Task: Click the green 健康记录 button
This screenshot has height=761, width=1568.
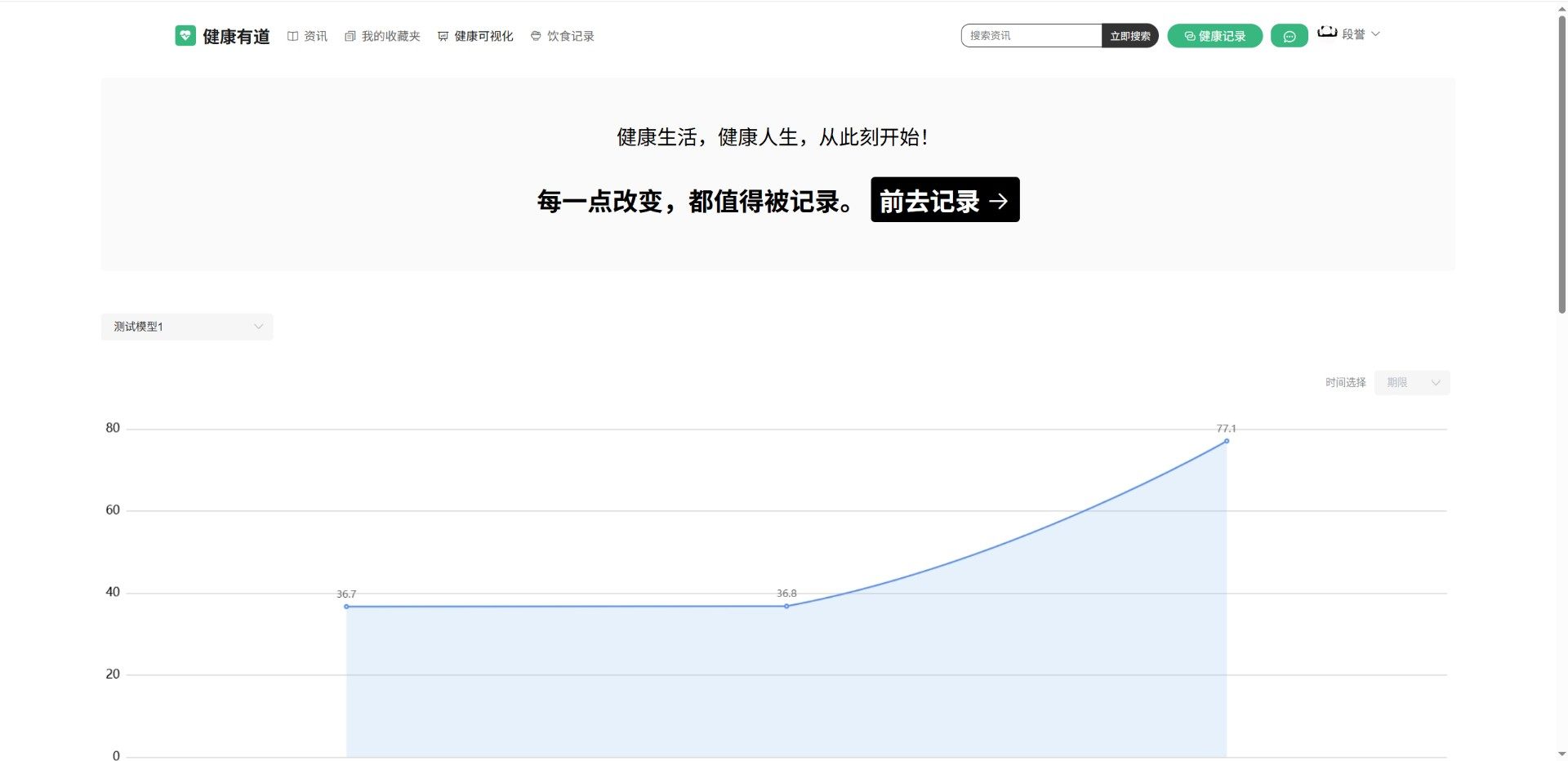Action: (x=1215, y=36)
